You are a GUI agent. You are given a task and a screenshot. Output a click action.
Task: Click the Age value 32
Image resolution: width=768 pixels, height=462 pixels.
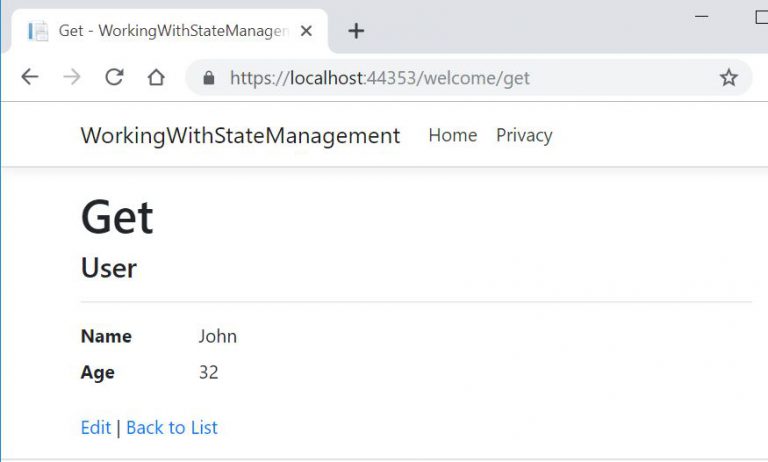click(208, 372)
